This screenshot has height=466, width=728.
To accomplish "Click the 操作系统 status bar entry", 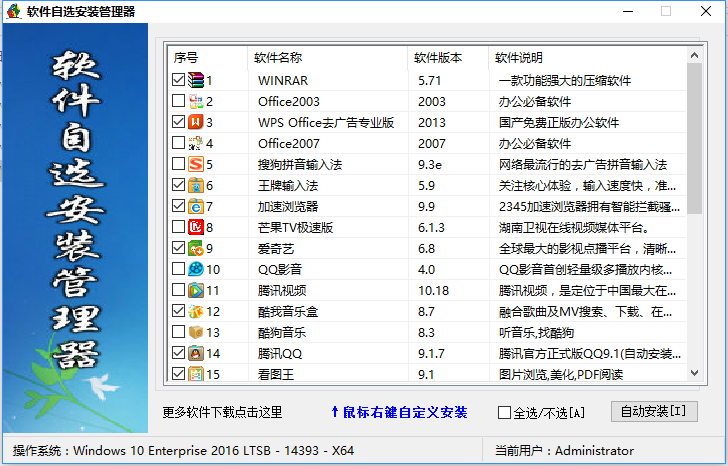I will pos(183,450).
